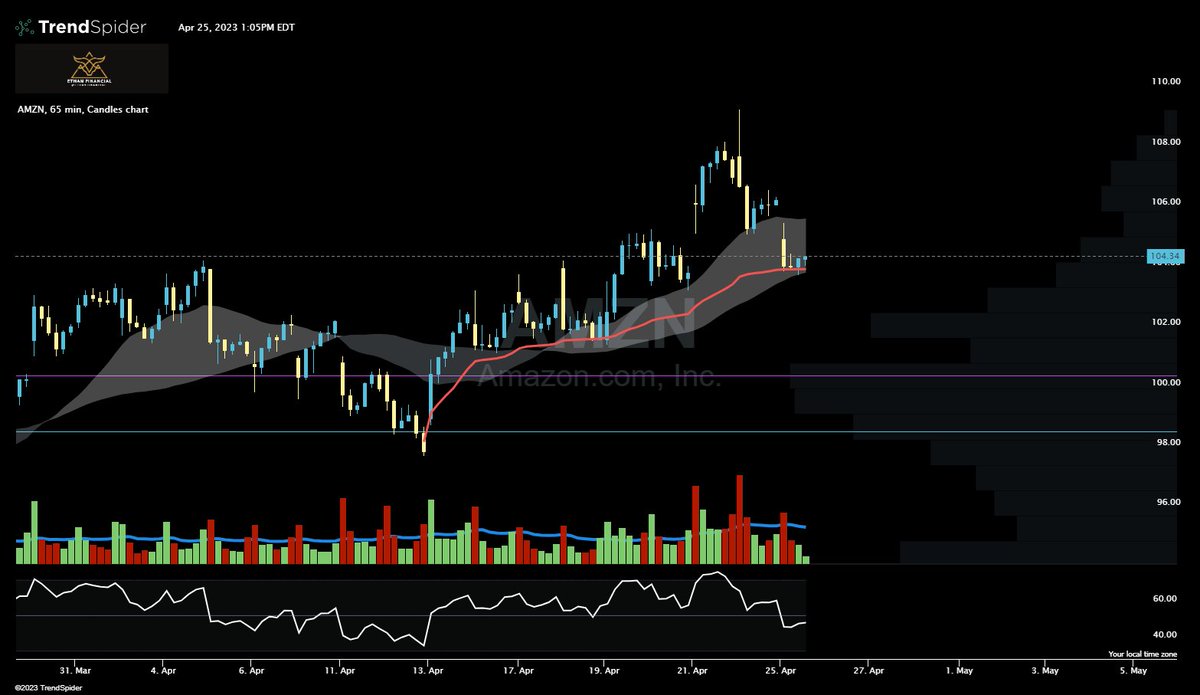Select the timestamp Apr 25, 2023 1:05PM EDT
The height and width of the screenshot is (695, 1200).
(x=234, y=27)
